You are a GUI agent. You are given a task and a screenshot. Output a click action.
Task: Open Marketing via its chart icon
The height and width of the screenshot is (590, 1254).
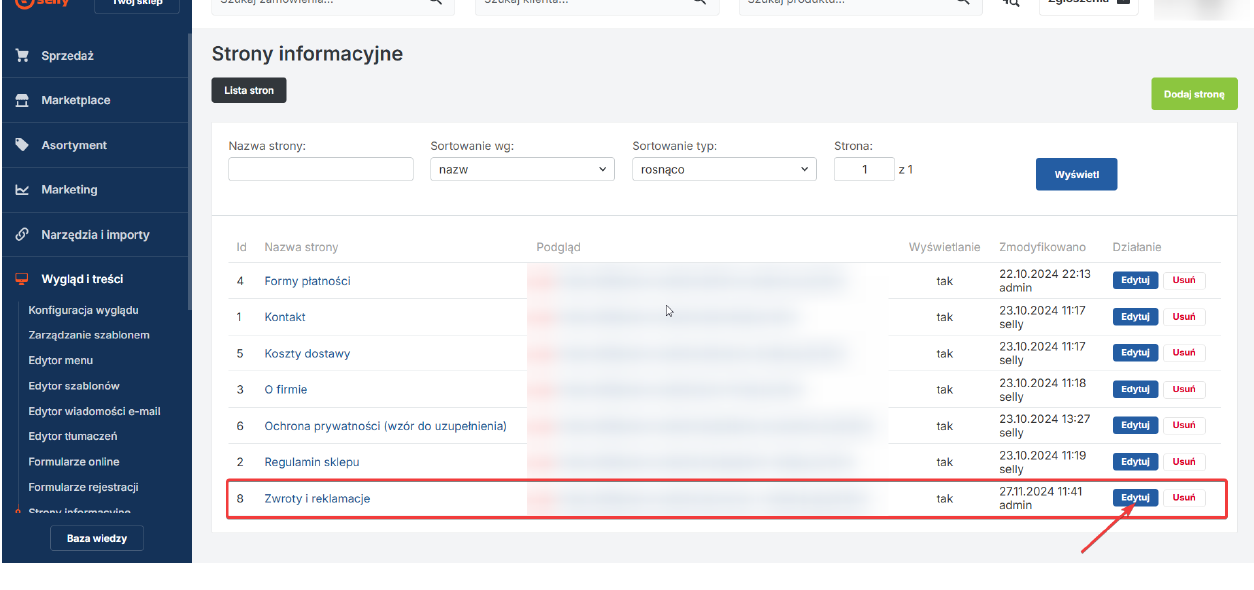tap(22, 189)
